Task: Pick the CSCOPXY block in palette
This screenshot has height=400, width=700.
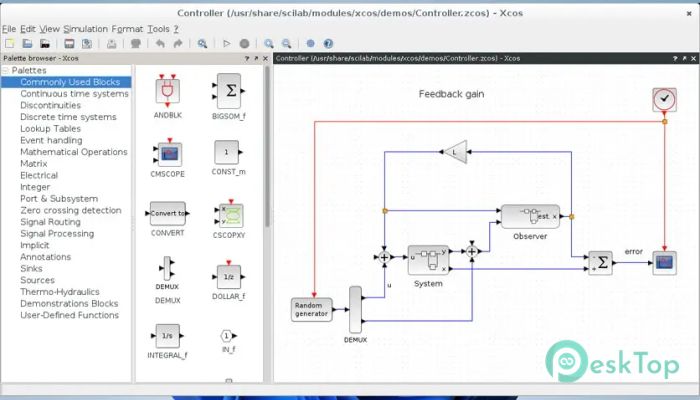Action: point(229,215)
